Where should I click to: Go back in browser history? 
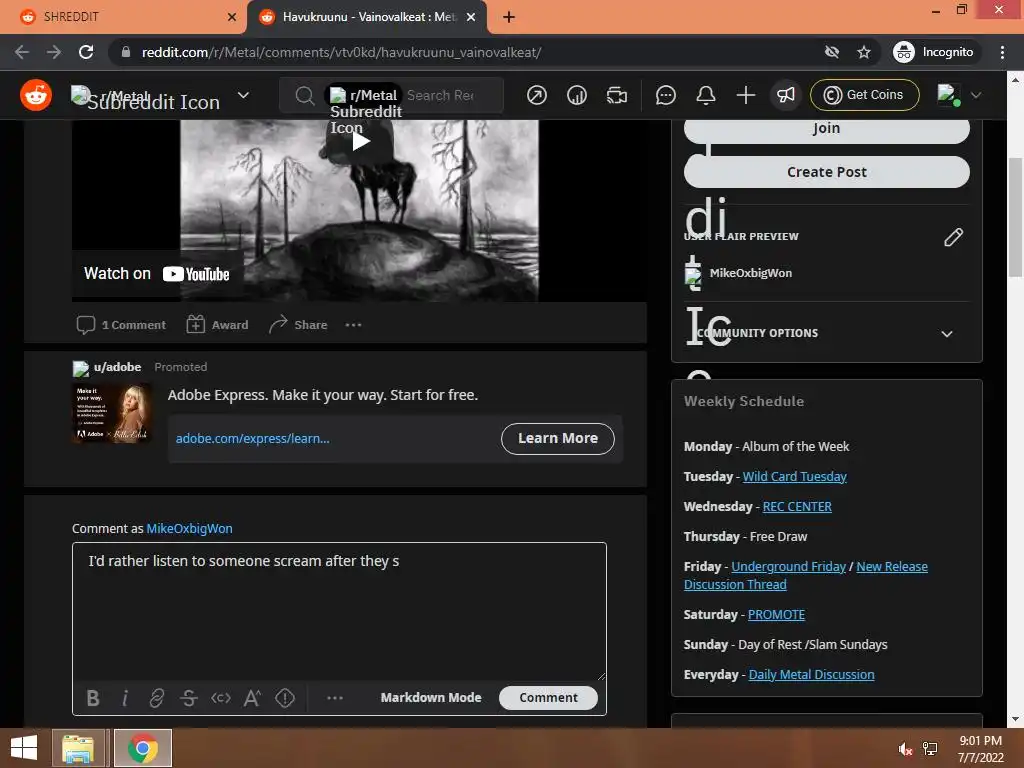(x=22, y=52)
